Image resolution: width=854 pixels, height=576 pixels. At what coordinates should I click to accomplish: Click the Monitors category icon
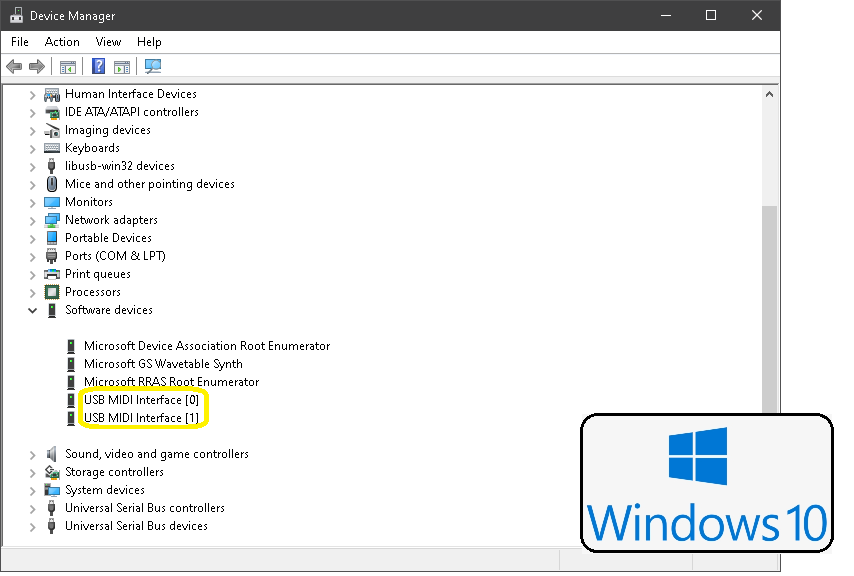point(52,202)
